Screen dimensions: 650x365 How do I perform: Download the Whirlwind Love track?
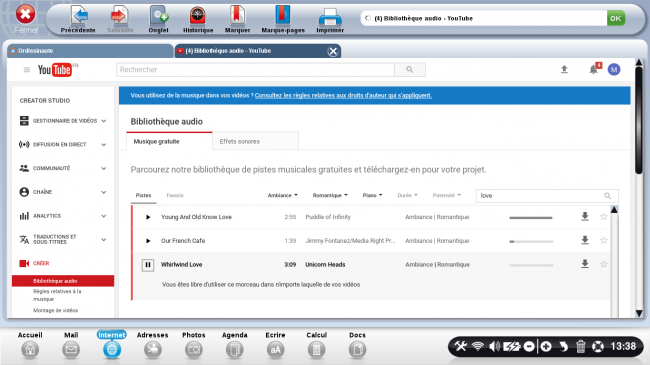[x=585, y=264]
